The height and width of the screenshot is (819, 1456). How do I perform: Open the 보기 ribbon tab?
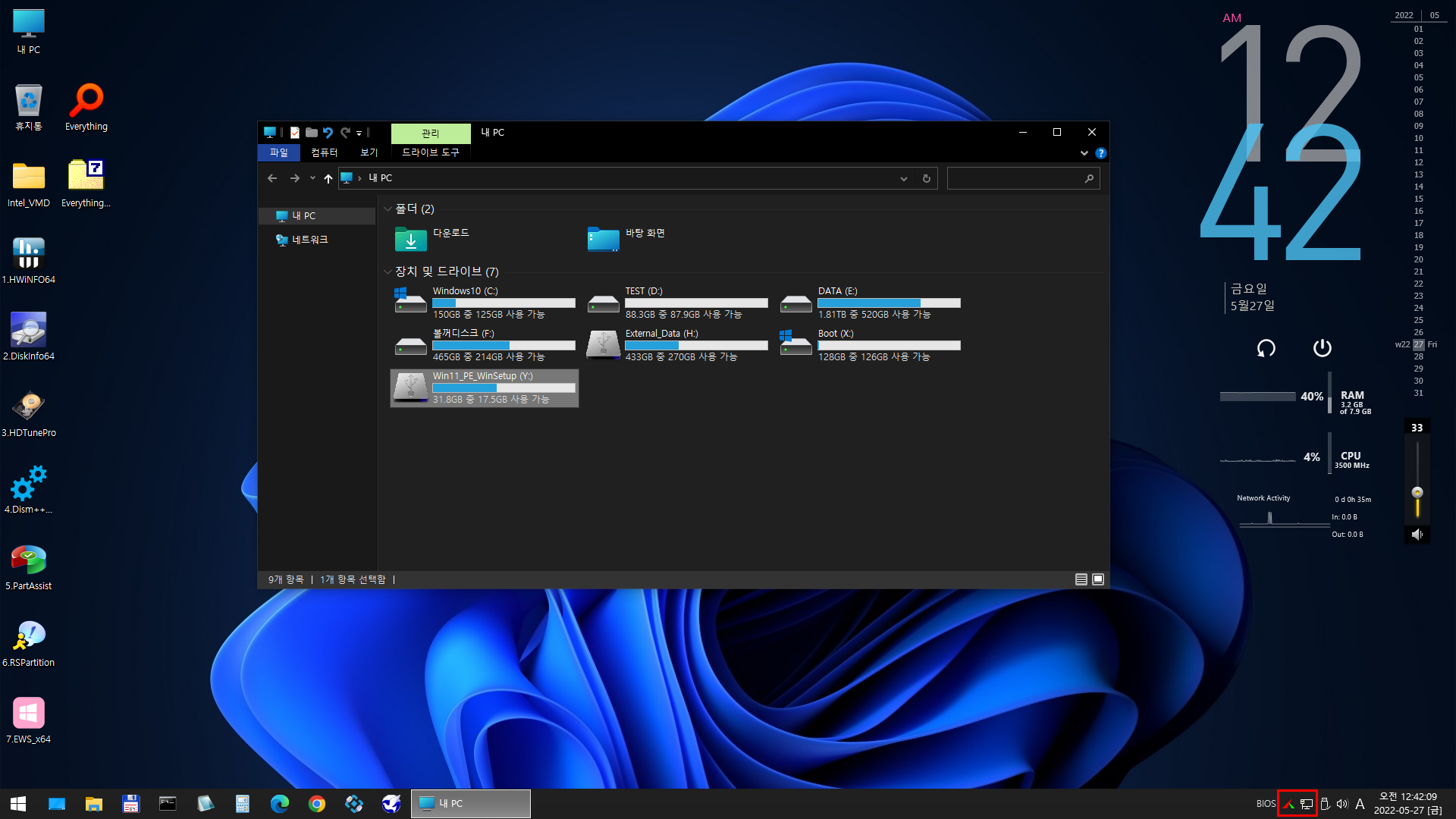point(369,153)
